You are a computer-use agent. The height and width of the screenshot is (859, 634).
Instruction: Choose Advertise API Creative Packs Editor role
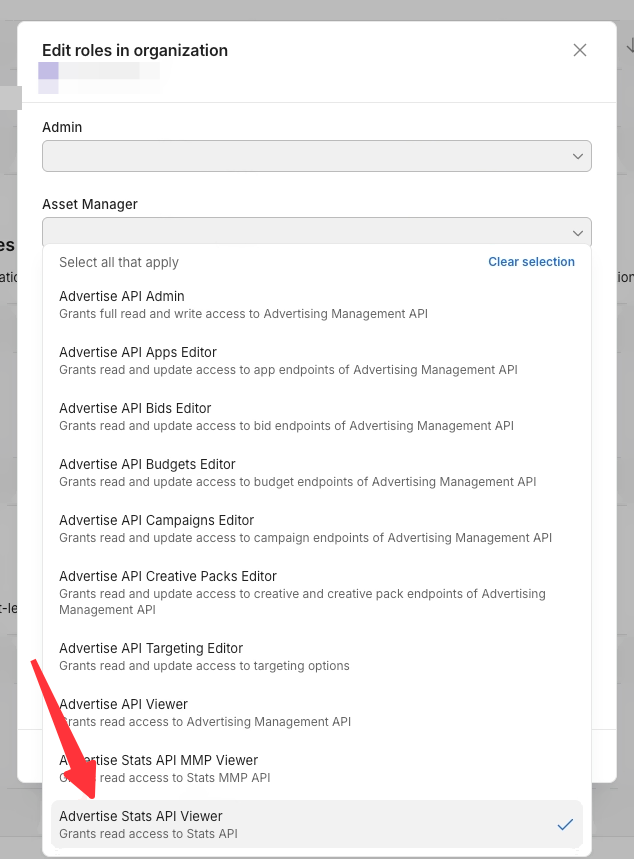pyautogui.click(x=317, y=592)
